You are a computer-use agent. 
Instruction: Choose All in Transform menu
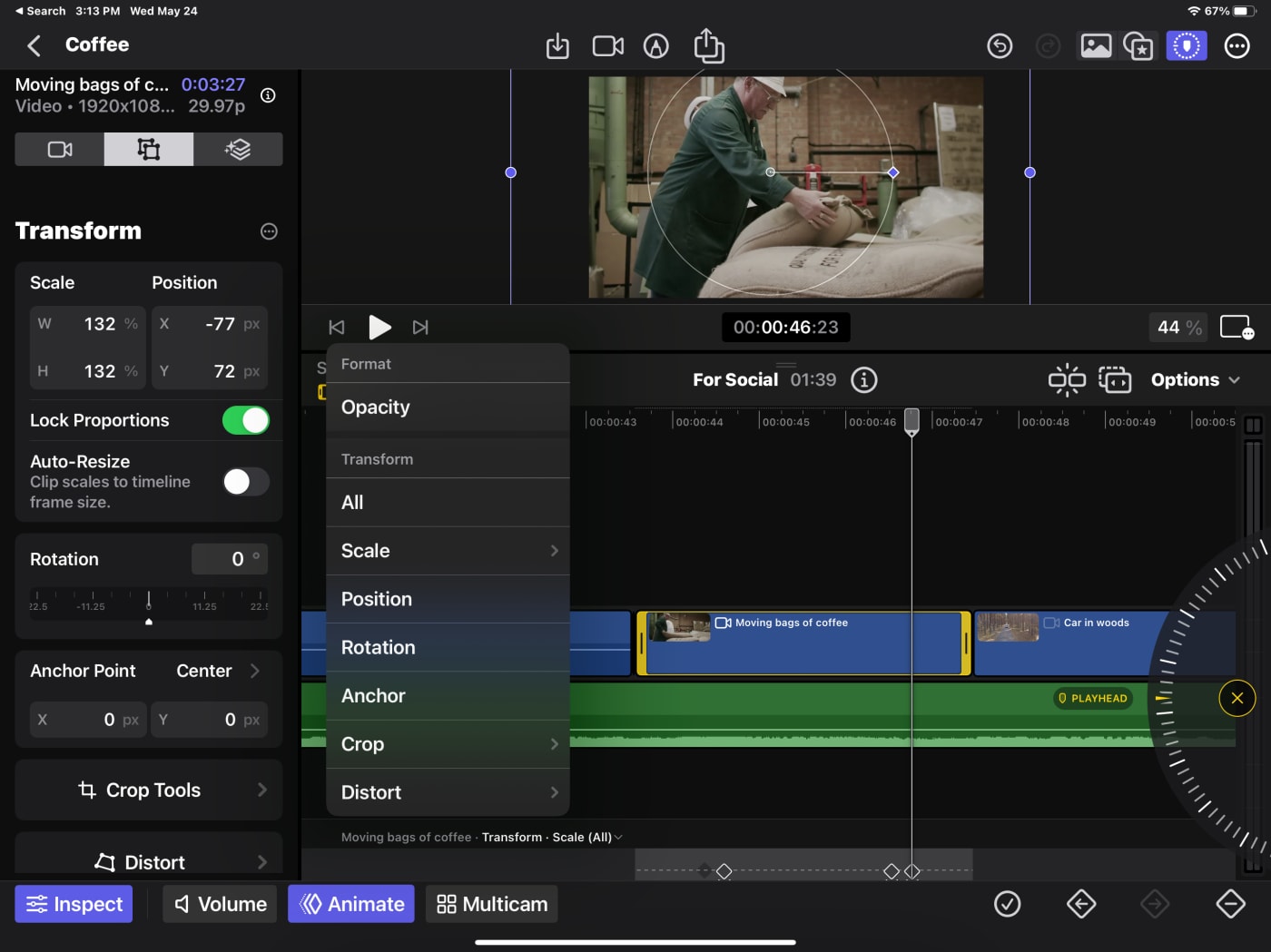(448, 503)
